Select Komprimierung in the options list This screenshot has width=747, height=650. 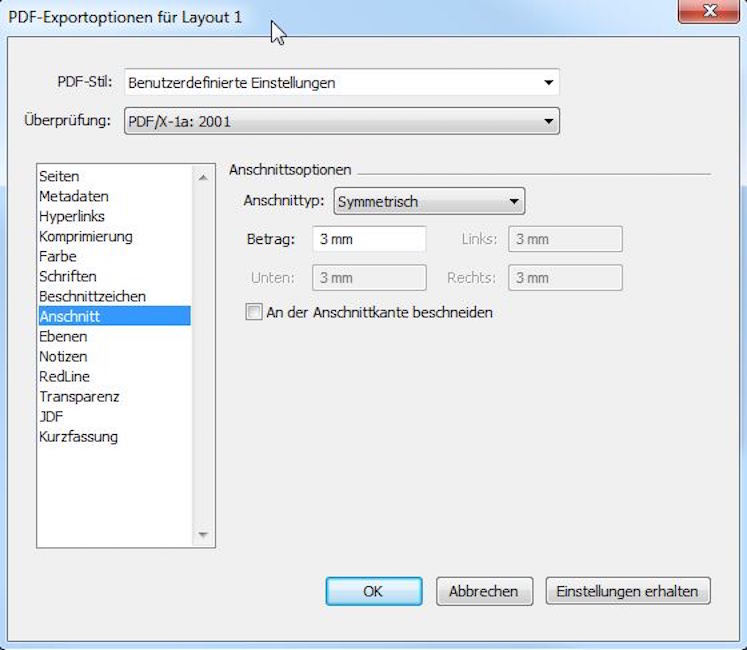(114, 236)
